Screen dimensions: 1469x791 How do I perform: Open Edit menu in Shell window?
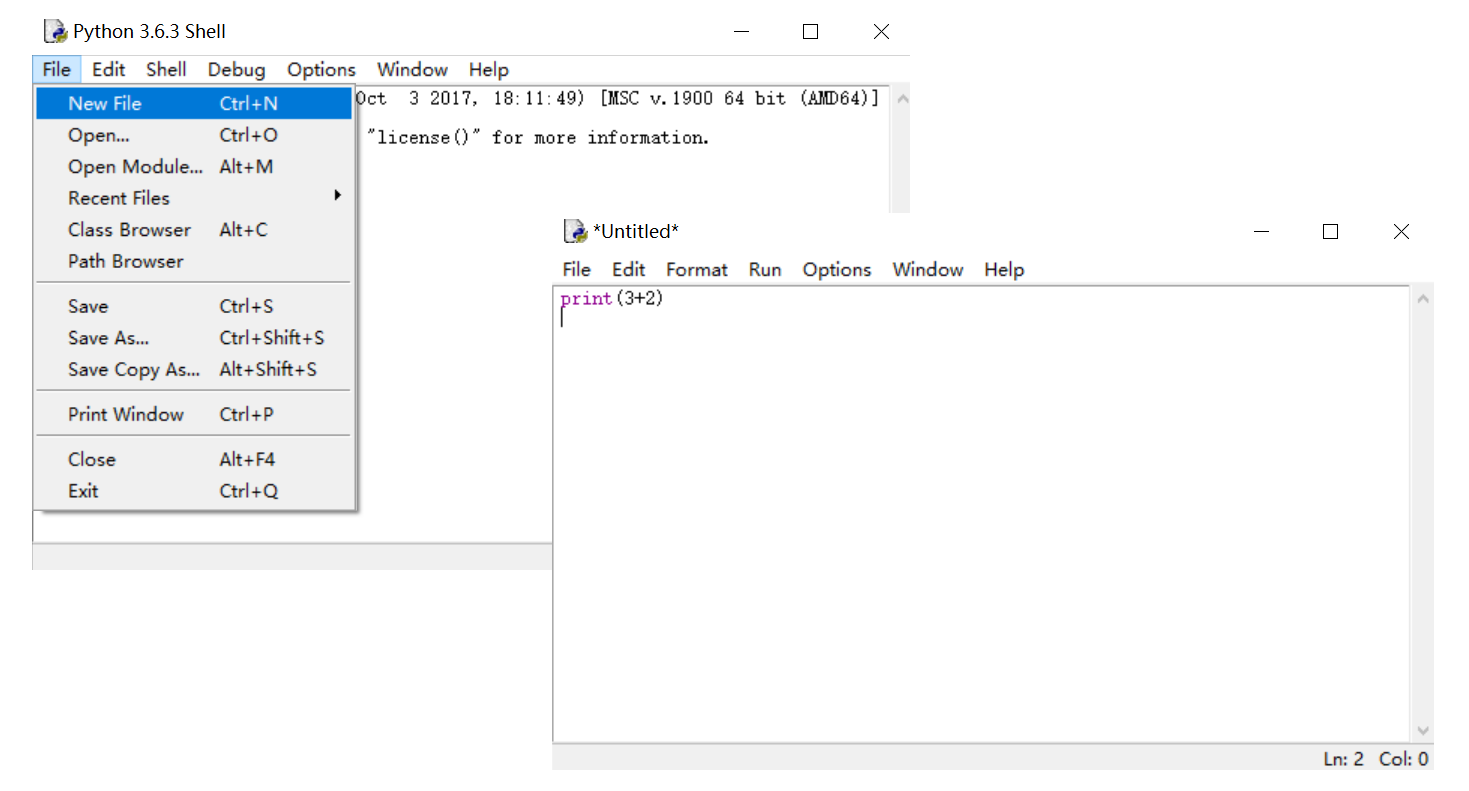pos(109,70)
